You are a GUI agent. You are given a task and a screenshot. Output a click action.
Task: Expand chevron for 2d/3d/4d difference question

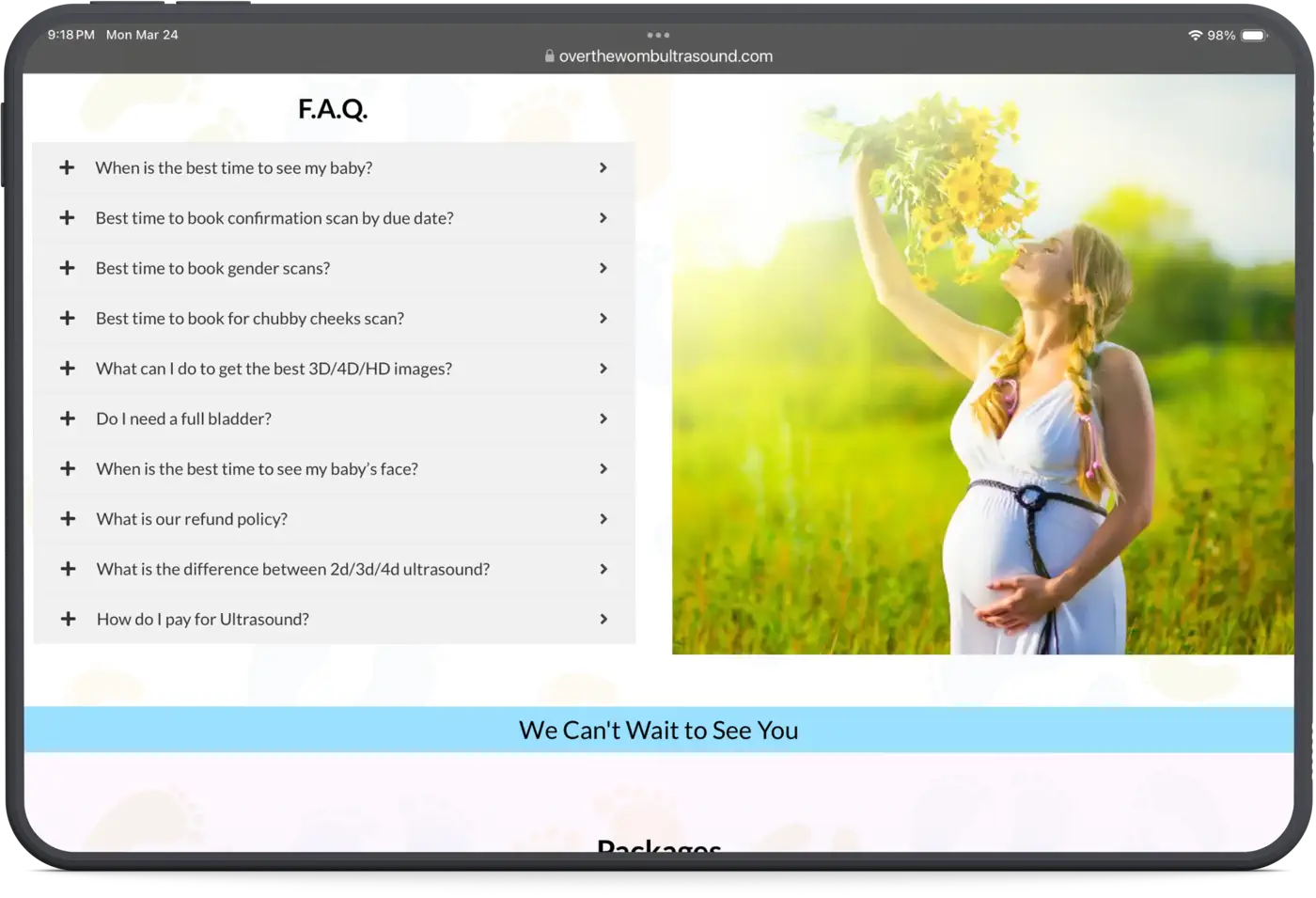pos(603,569)
